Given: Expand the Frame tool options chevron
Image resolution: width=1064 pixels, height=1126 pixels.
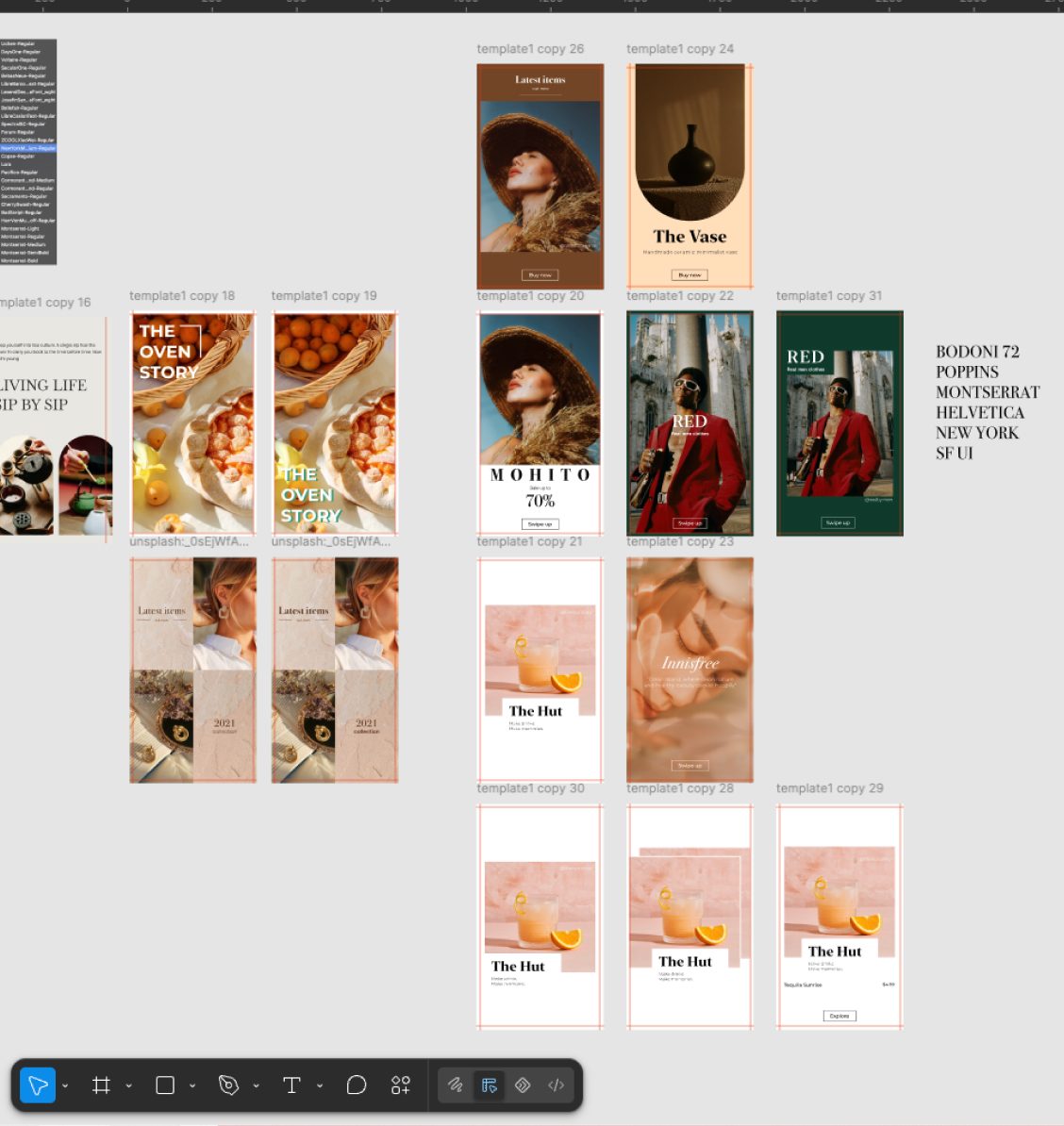Looking at the screenshot, I should tap(128, 1085).
